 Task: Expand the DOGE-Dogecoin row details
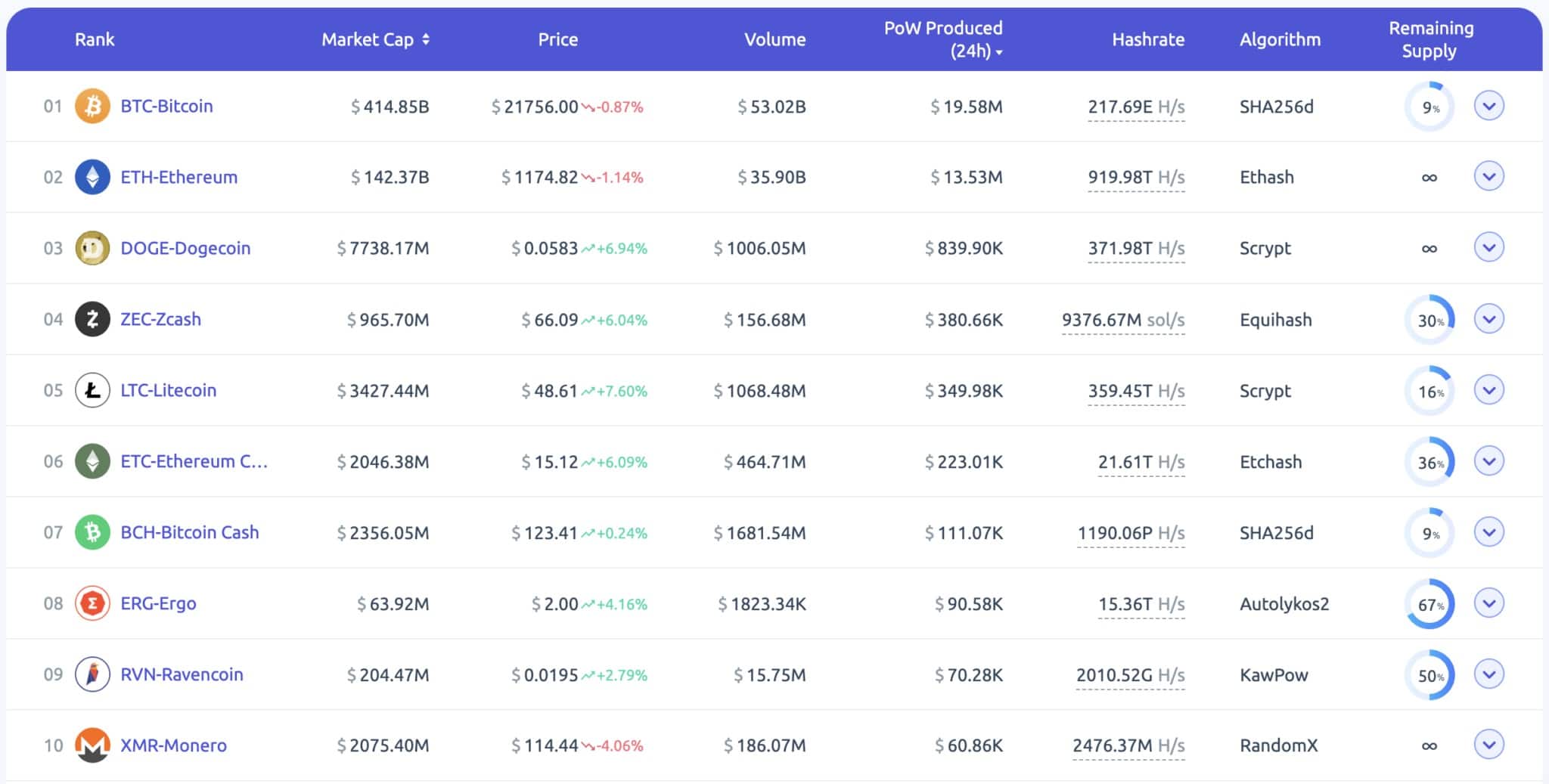coord(1488,248)
